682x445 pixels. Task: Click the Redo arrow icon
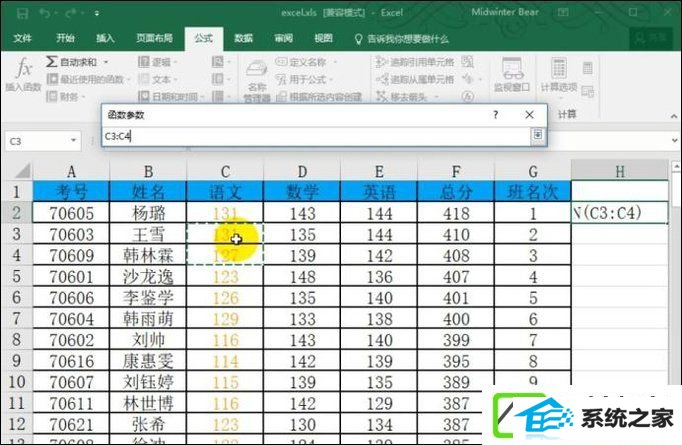(x=70, y=13)
